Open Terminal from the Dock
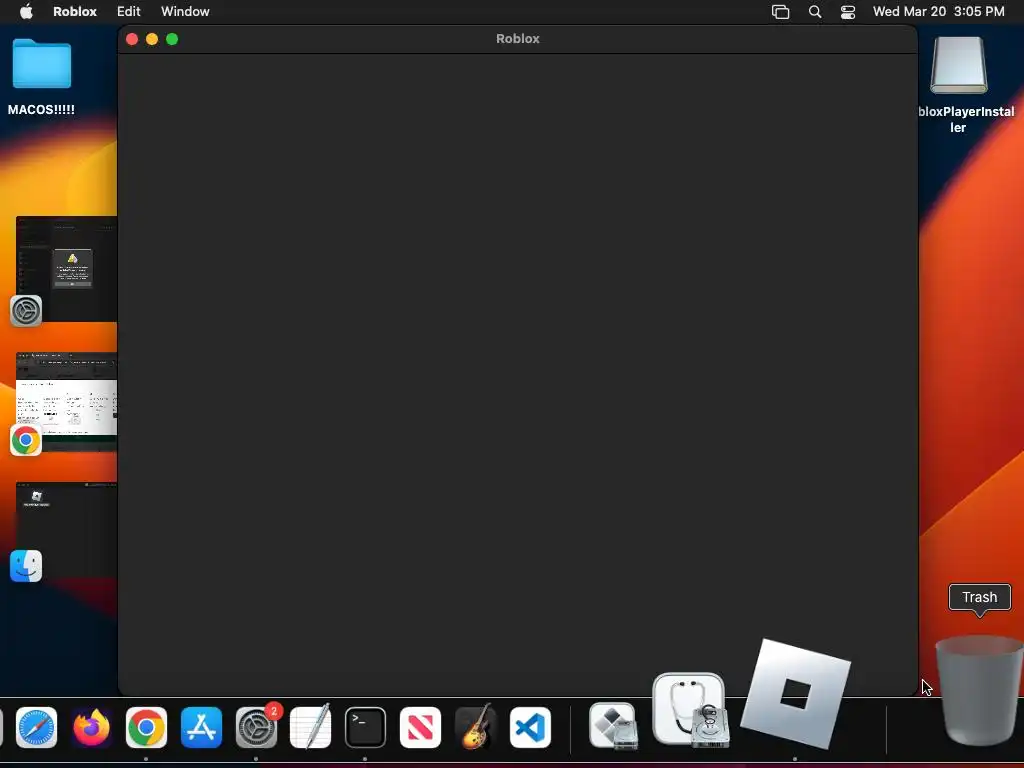This screenshot has height=768, width=1024. point(365,727)
